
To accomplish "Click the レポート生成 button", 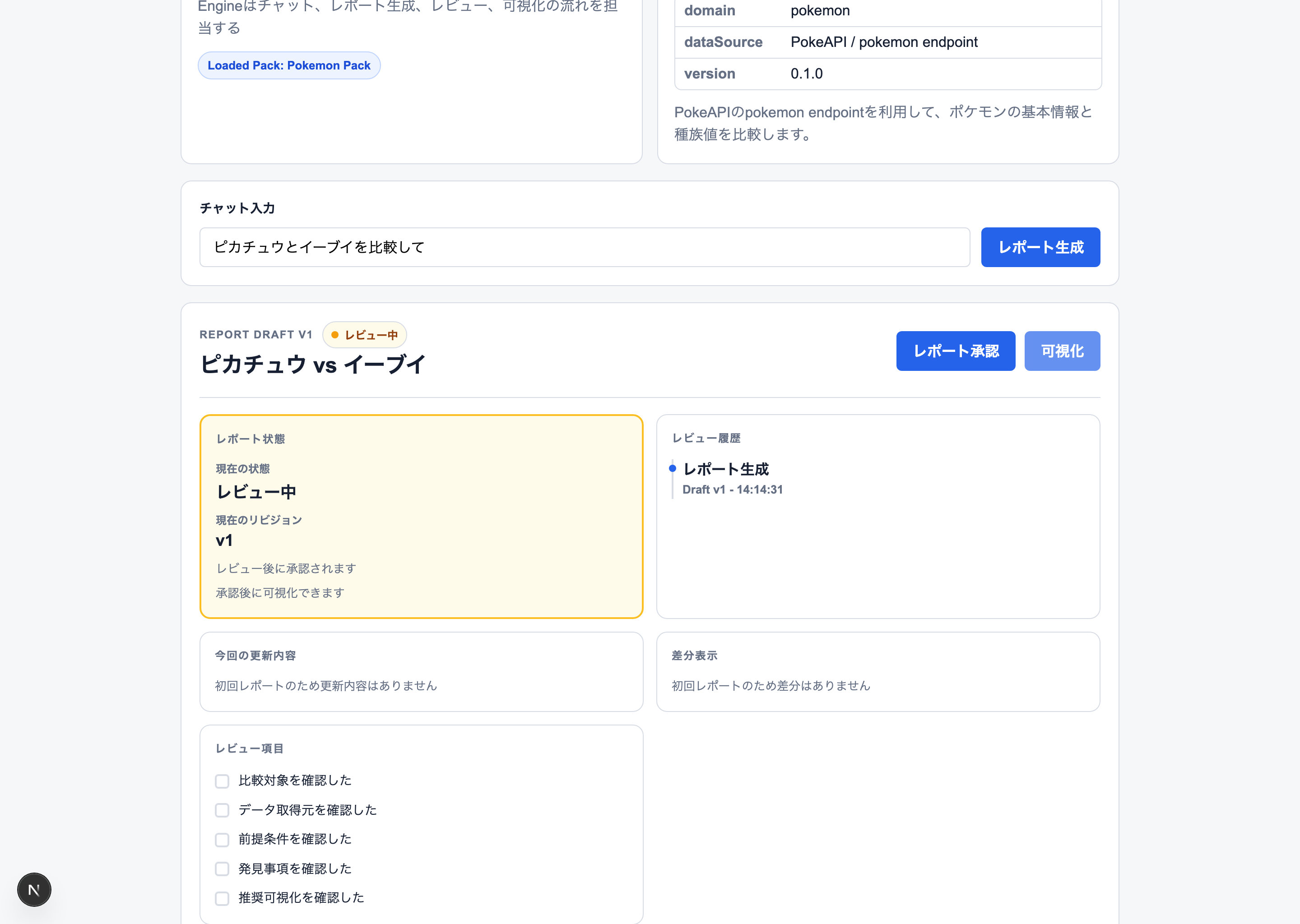I will 1040,248.
